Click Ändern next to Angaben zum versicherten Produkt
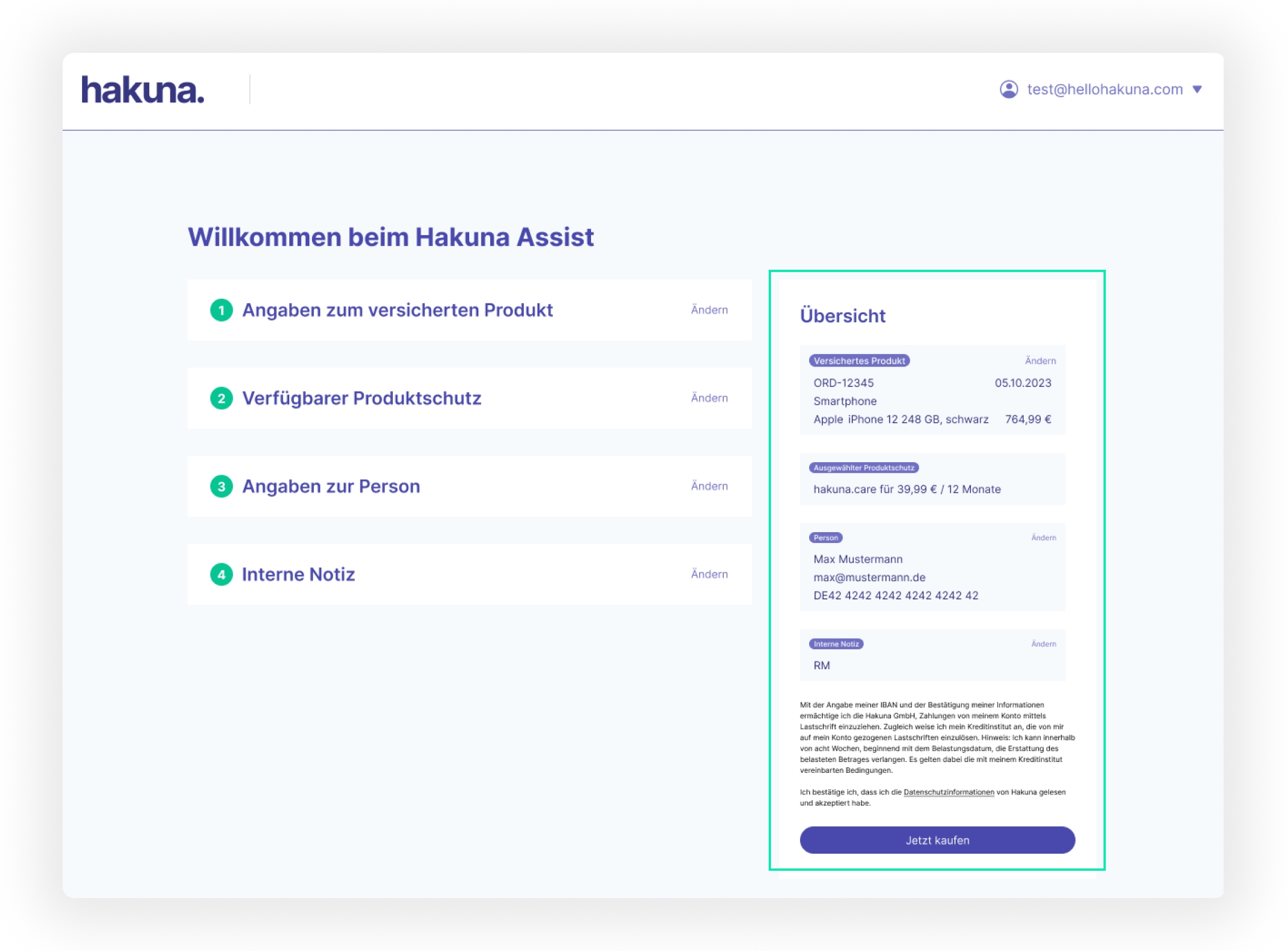 [709, 310]
